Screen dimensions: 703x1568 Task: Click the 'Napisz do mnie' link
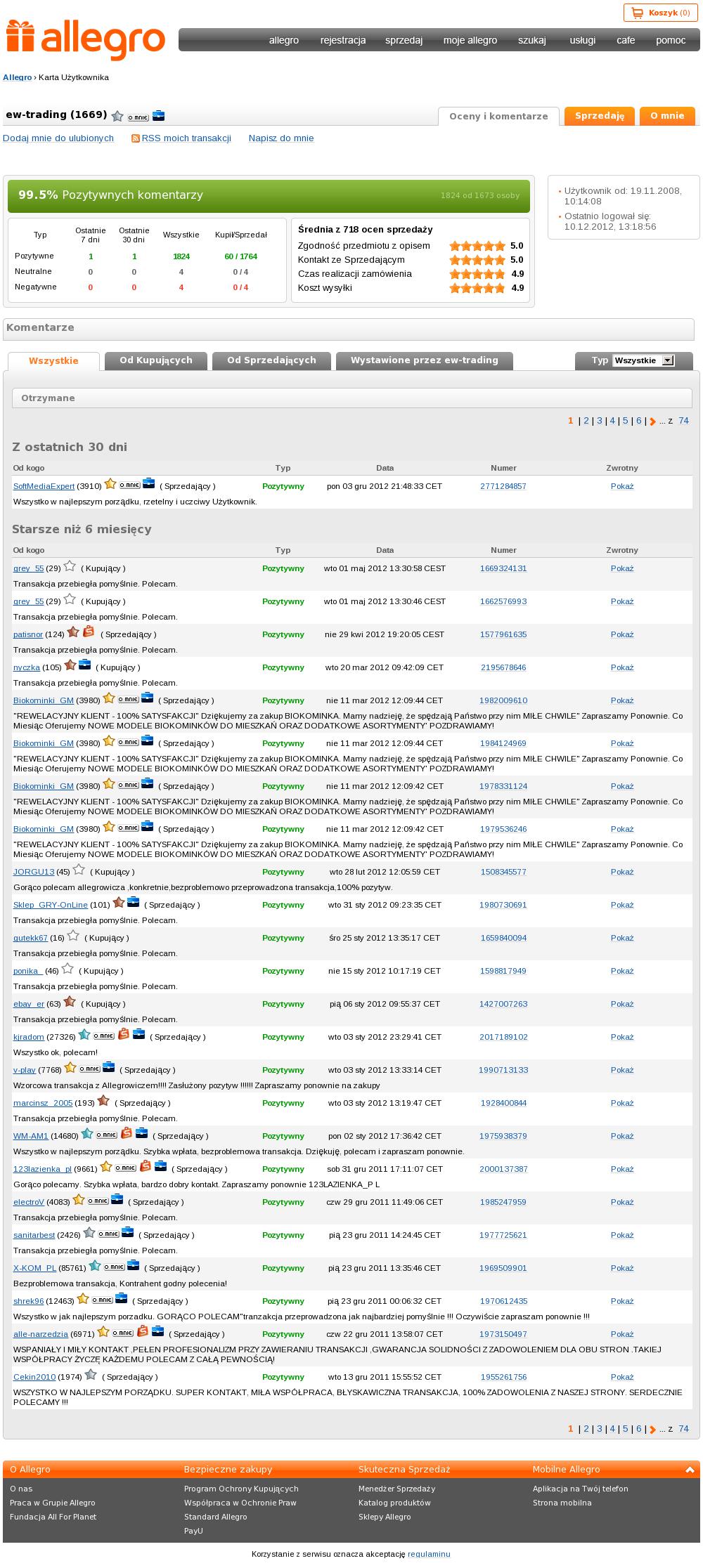point(281,138)
